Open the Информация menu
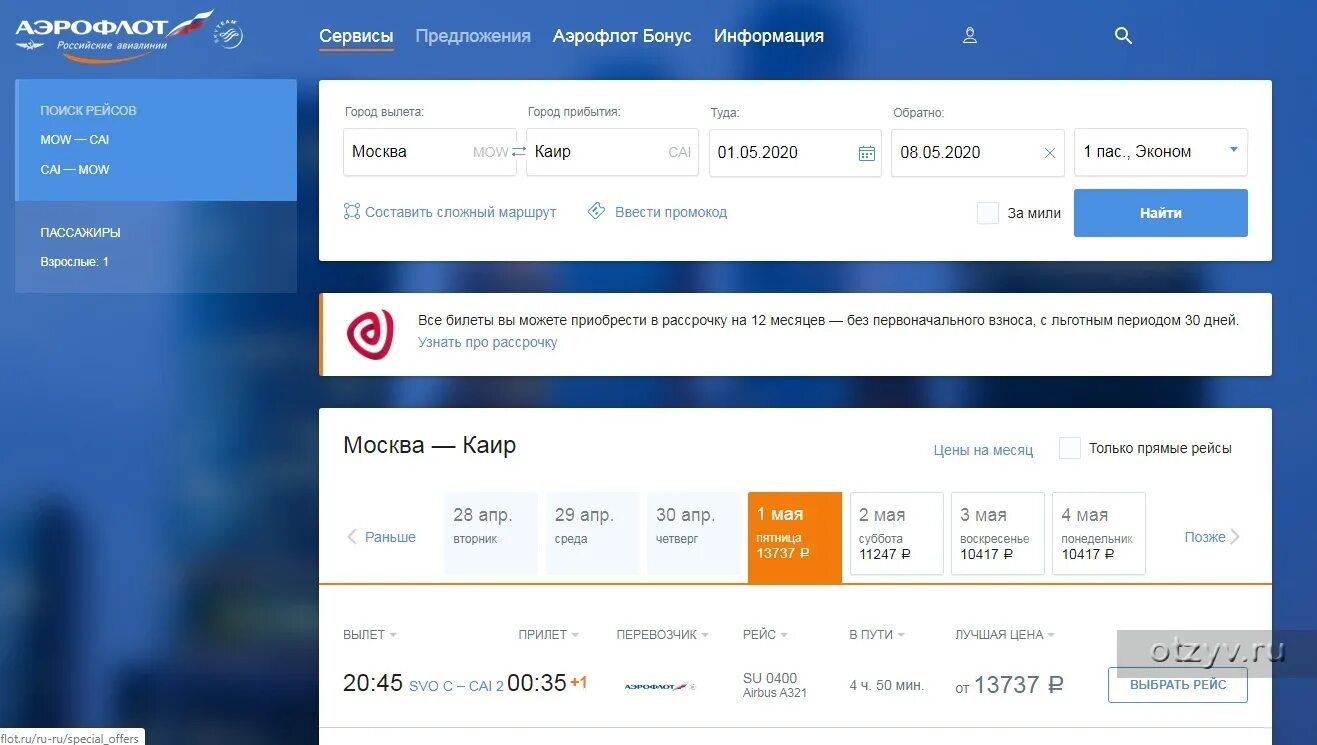The height and width of the screenshot is (745, 1317). (x=769, y=36)
